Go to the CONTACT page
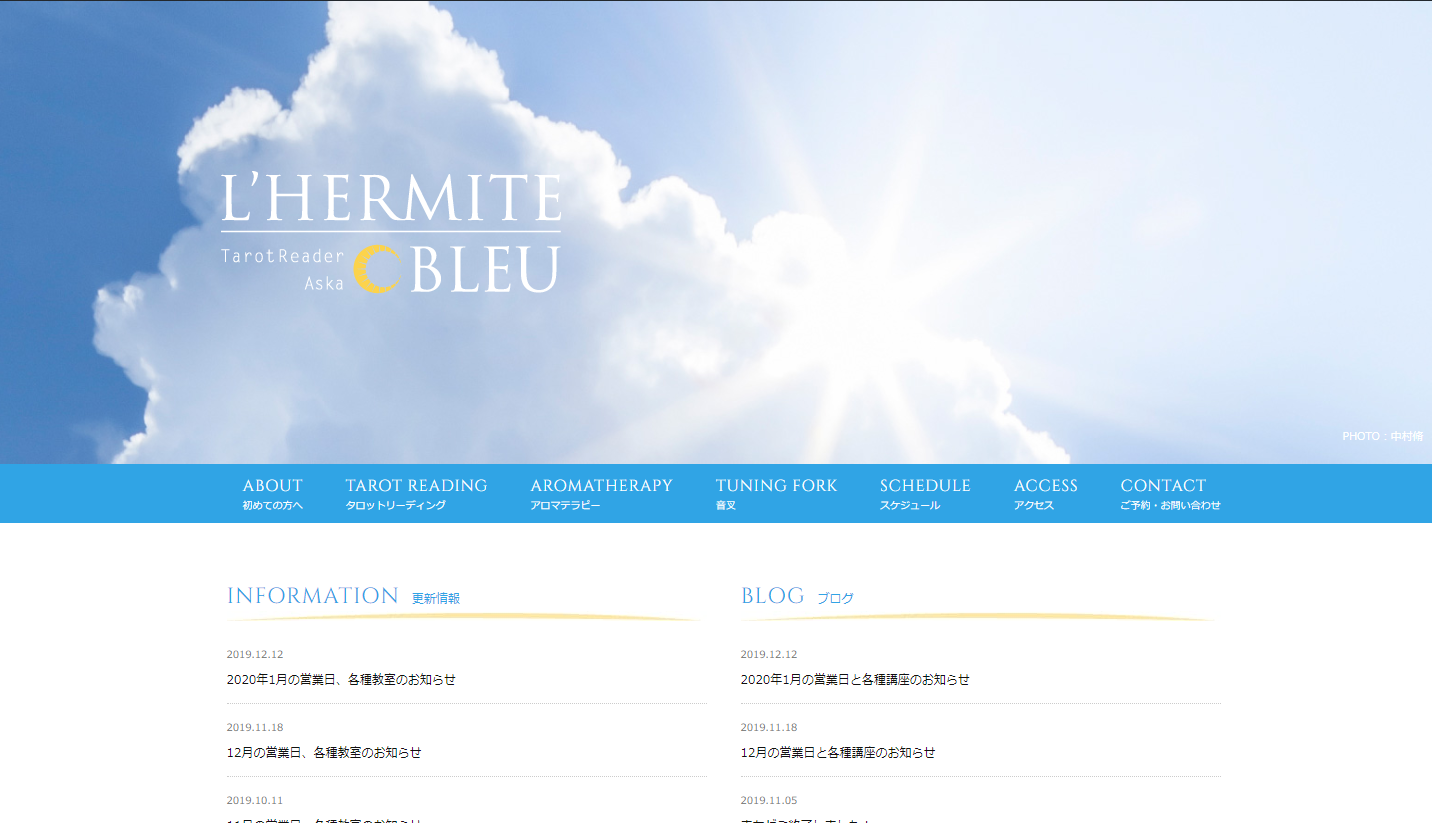This screenshot has height=823, width=1432. [1170, 494]
